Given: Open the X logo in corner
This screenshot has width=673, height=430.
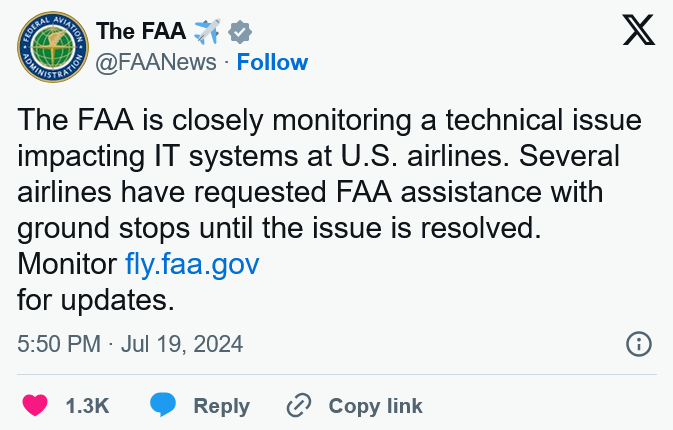Looking at the screenshot, I should (639, 30).
